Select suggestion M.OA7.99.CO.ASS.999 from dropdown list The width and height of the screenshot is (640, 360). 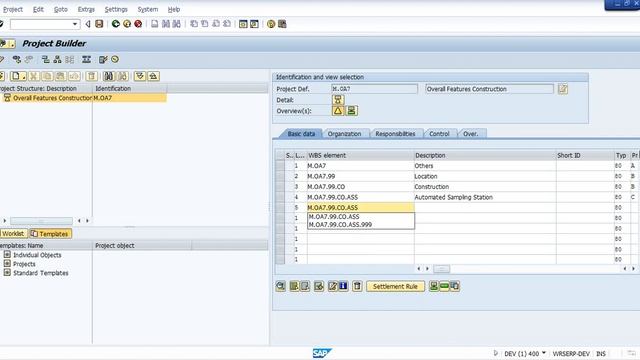coord(361,224)
